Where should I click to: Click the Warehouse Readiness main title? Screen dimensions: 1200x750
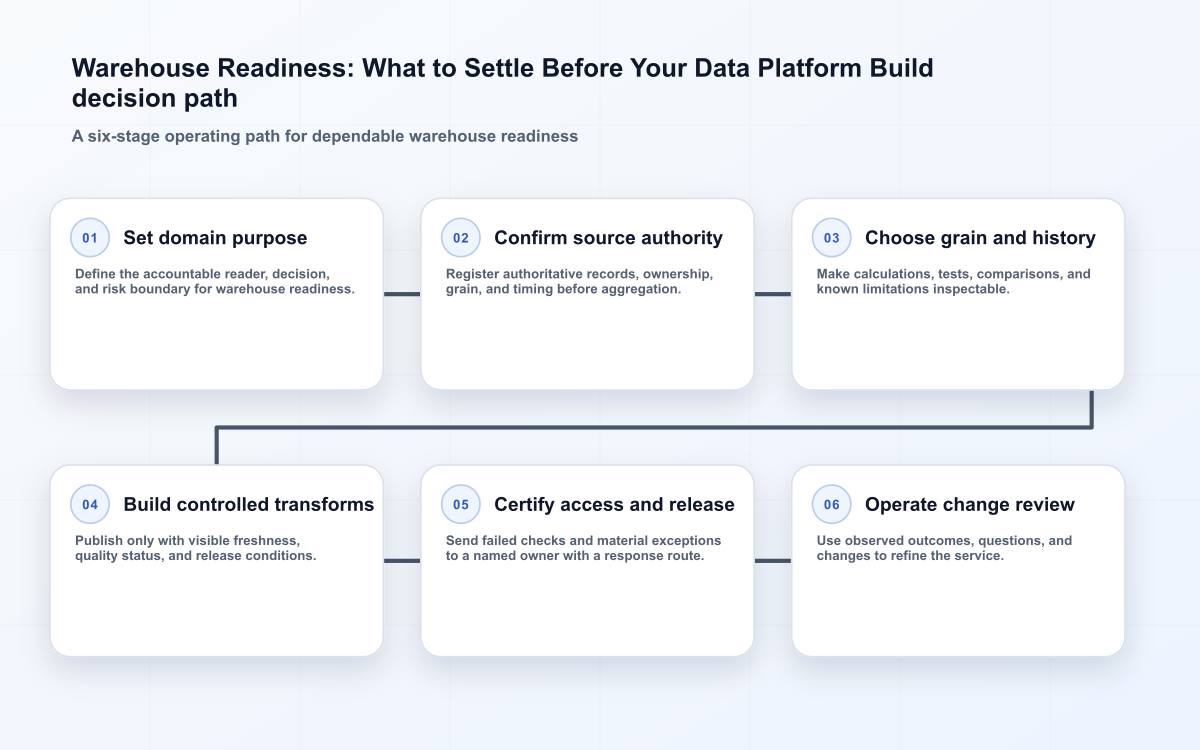[502, 83]
